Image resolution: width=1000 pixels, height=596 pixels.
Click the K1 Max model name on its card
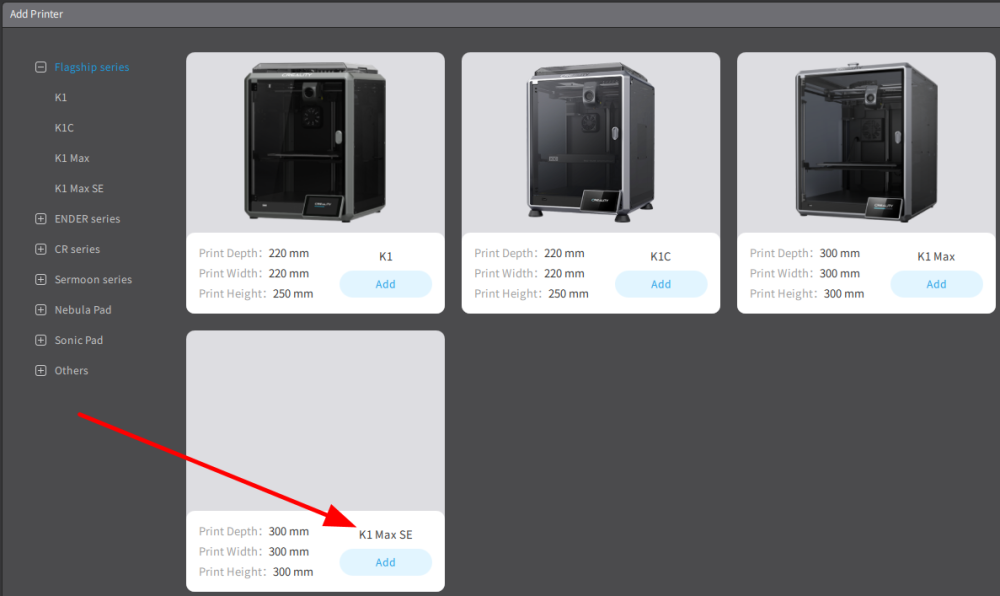(x=936, y=256)
